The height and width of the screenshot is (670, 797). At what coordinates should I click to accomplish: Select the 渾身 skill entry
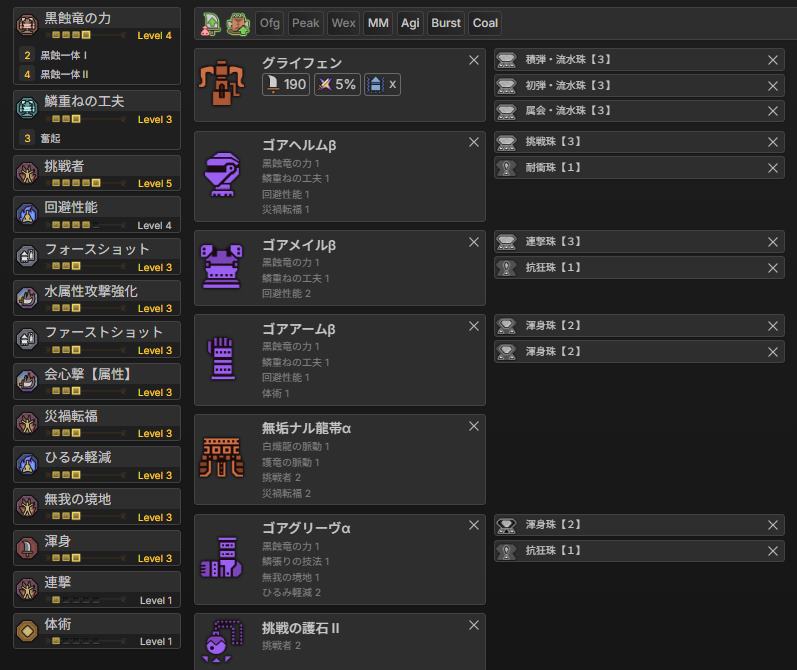[x=97, y=547]
